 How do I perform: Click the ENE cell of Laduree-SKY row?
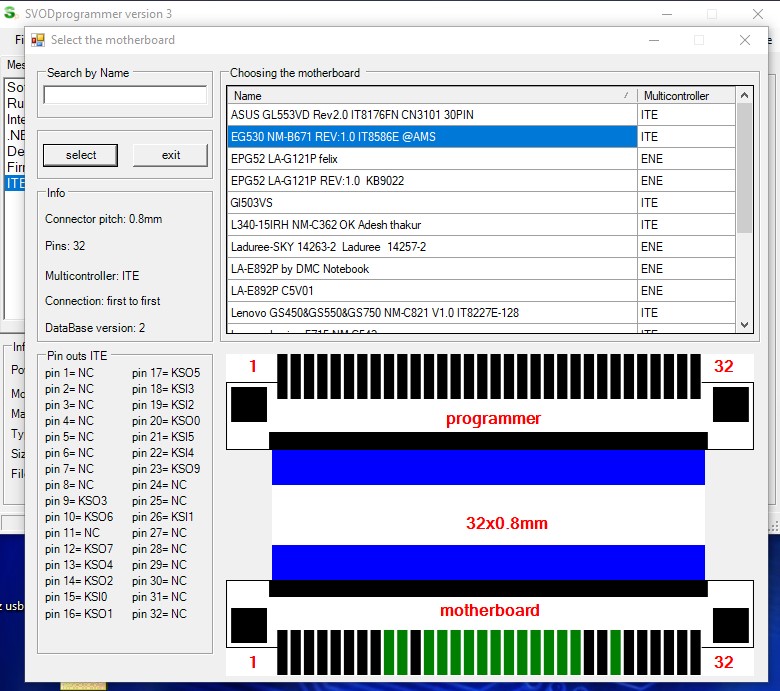686,247
